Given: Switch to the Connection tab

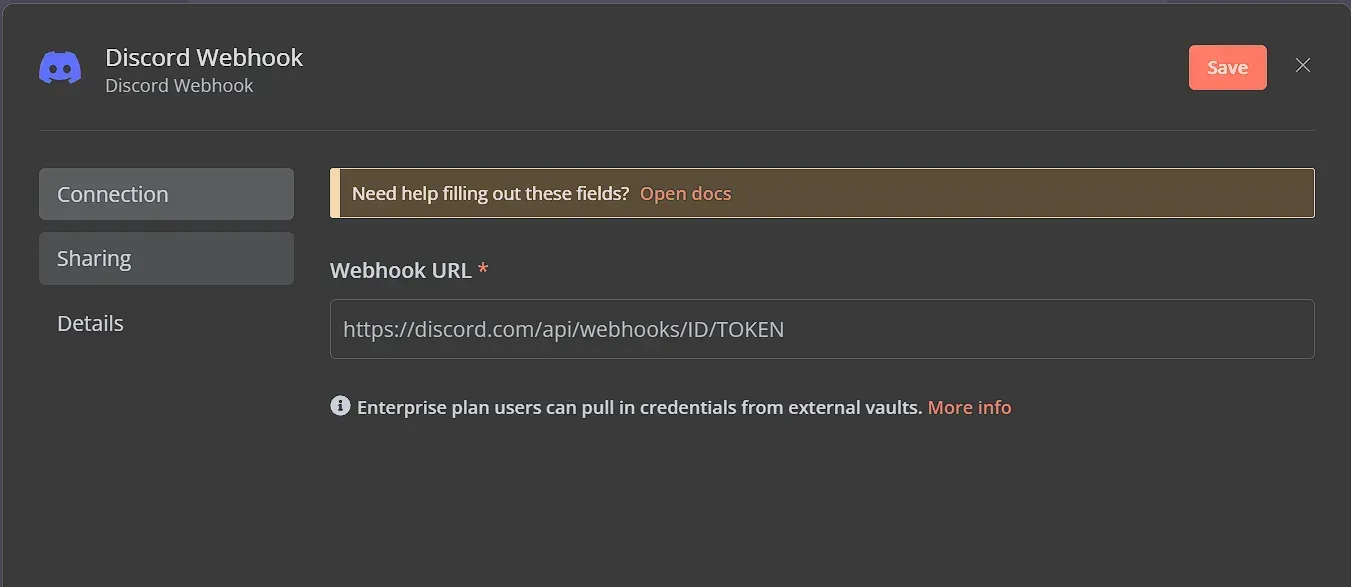Looking at the screenshot, I should coord(166,194).
